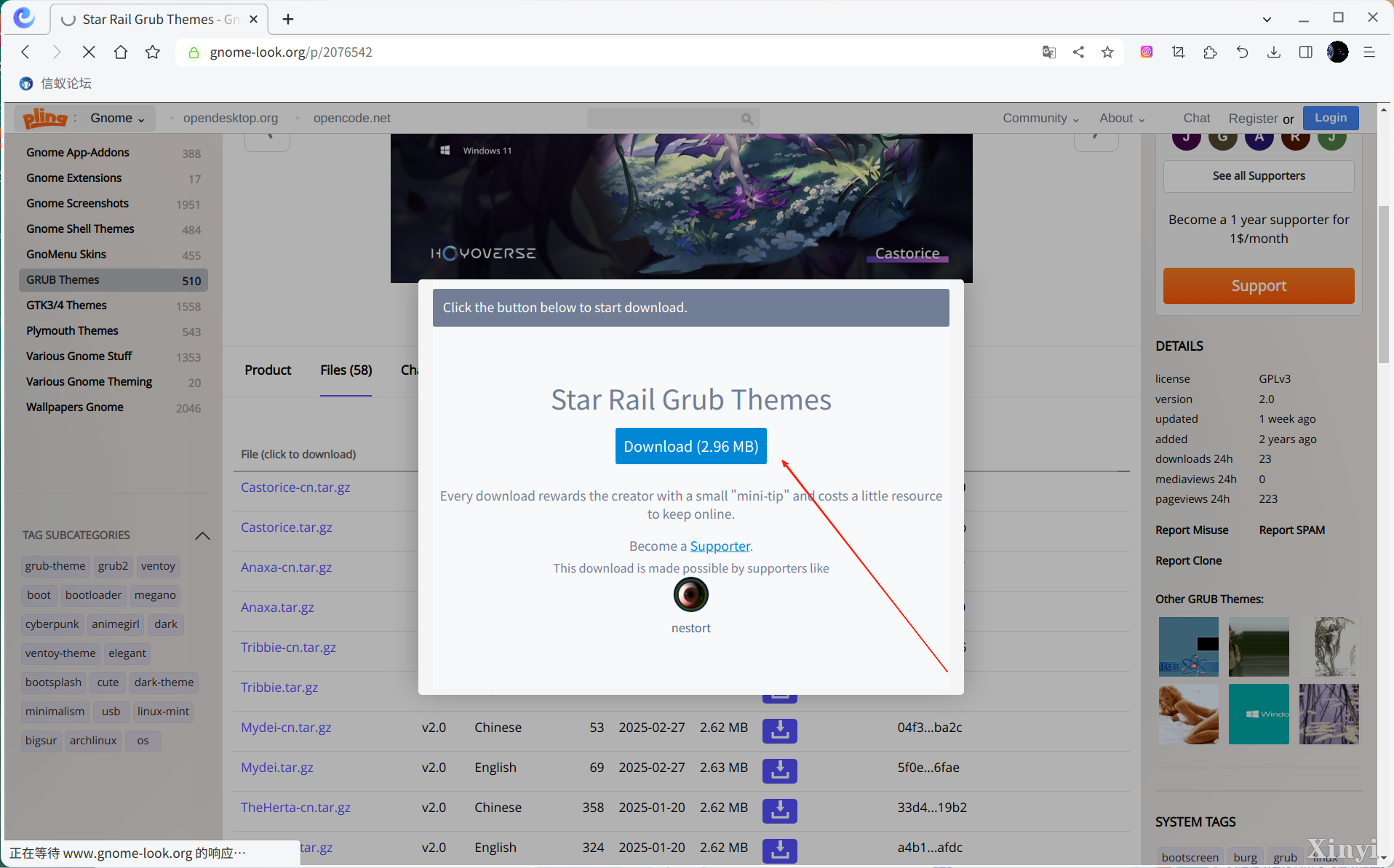
Task: Open Castorice.tar.gz file link
Action: coord(287,527)
